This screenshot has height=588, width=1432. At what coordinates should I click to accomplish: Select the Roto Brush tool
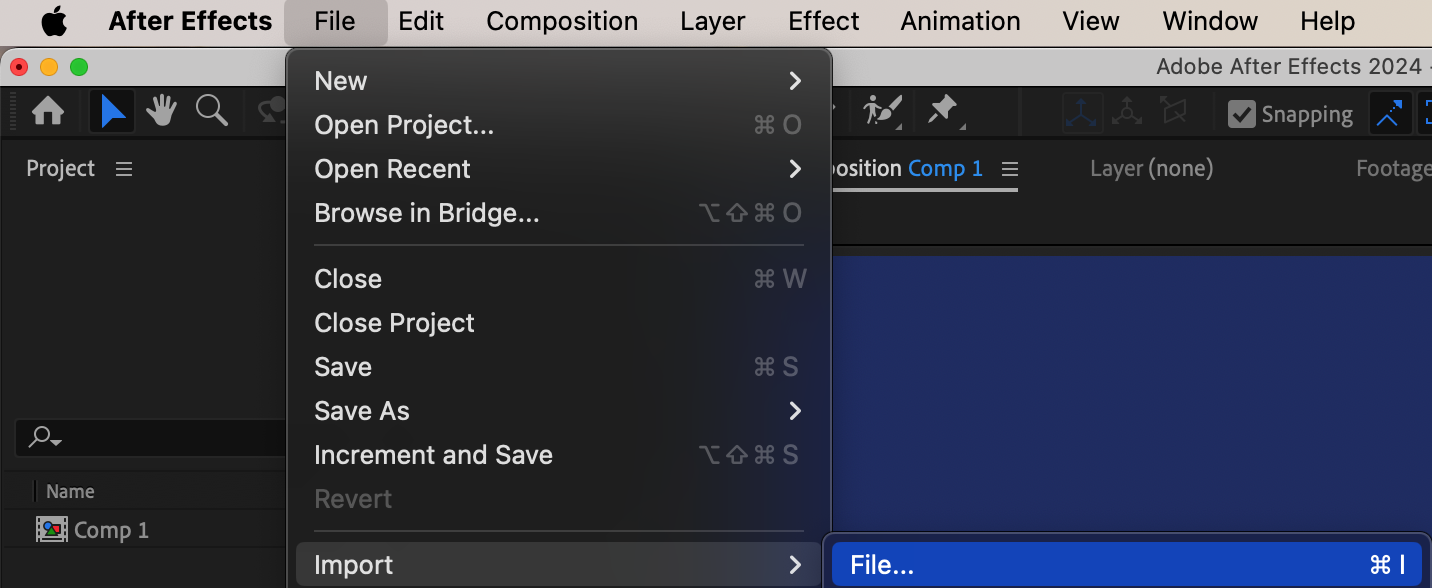tap(883, 111)
